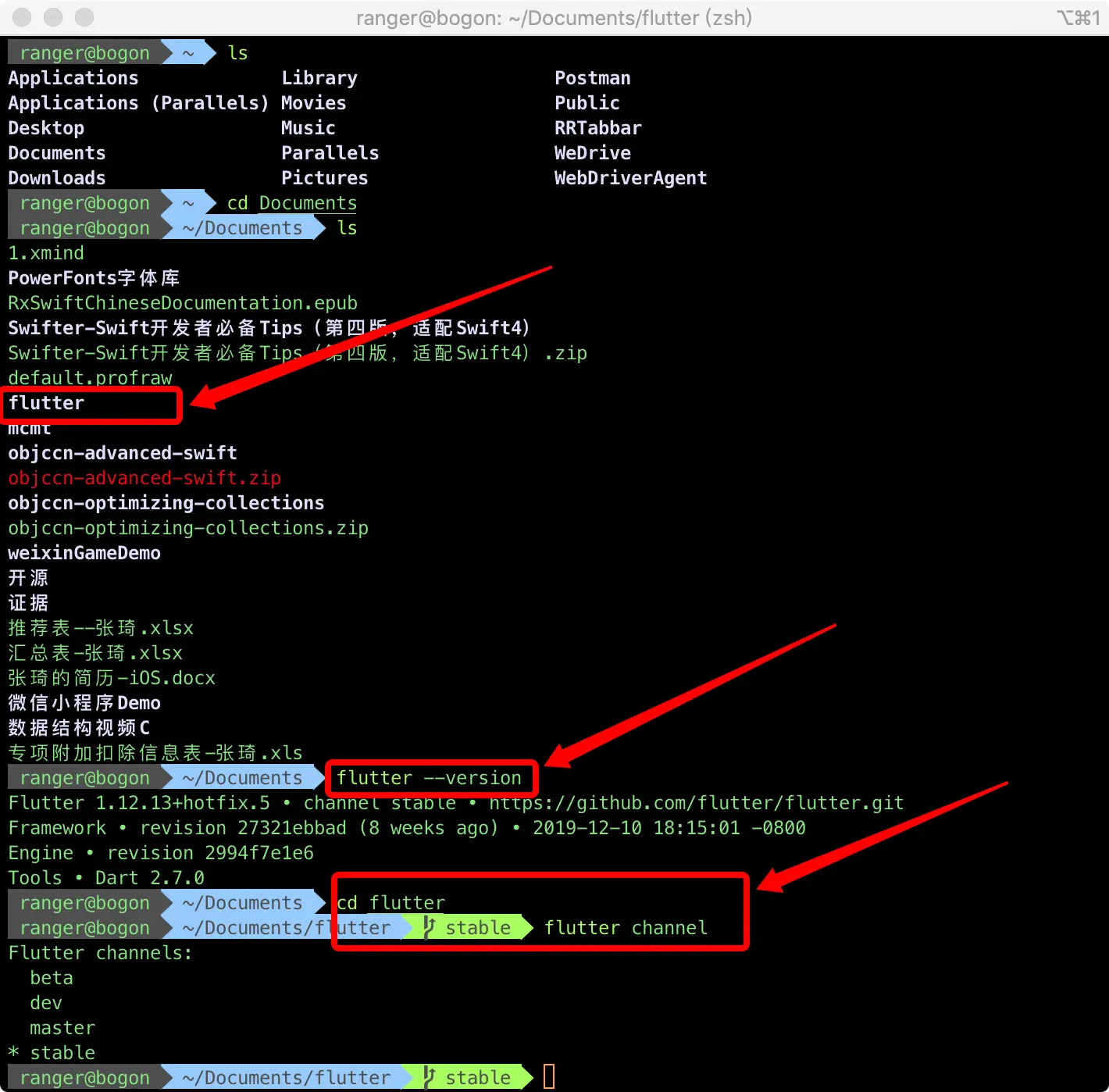Click the 'cd flutter' command
This screenshot has height=1092, width=1109.
pos(391,903)
